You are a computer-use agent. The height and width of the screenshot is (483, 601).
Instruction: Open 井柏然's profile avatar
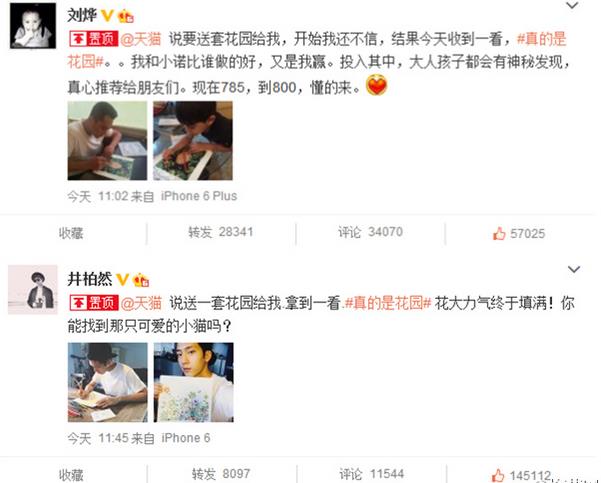pos(33,289)
